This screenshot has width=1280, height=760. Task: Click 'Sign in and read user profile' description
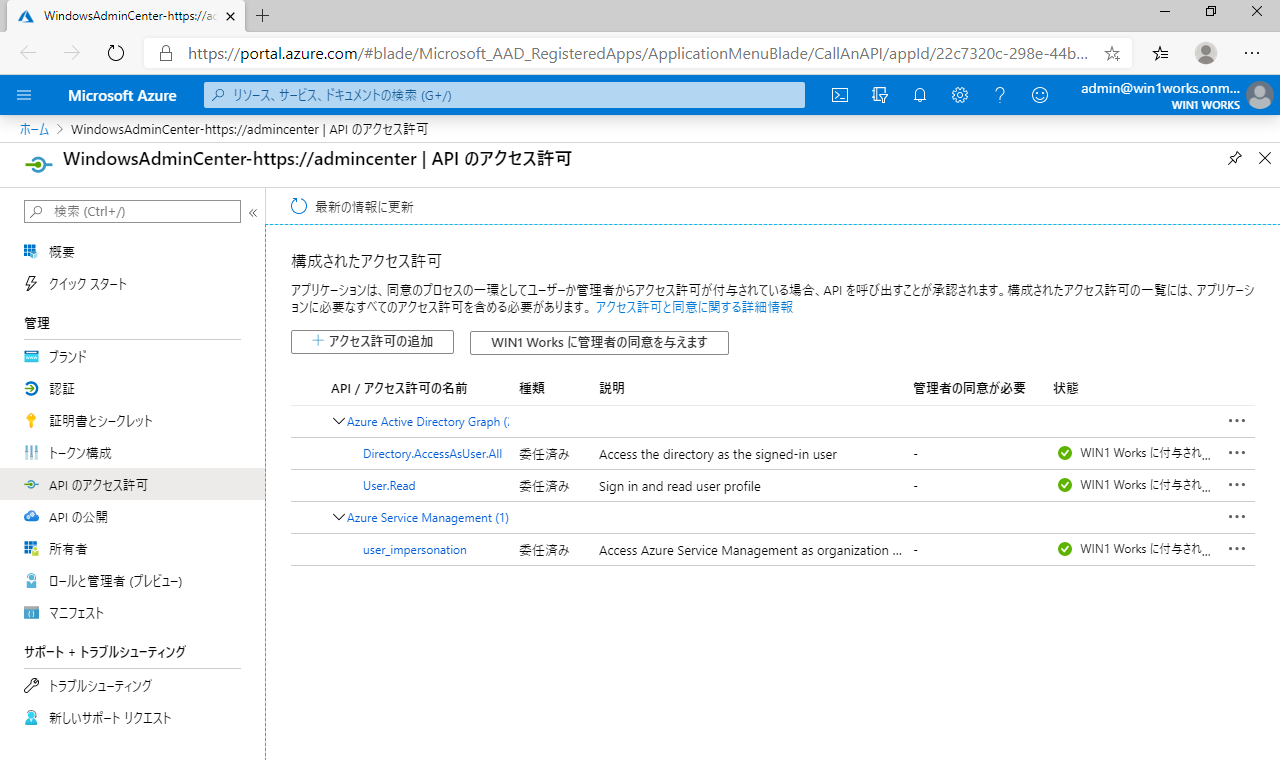(680, 486)
